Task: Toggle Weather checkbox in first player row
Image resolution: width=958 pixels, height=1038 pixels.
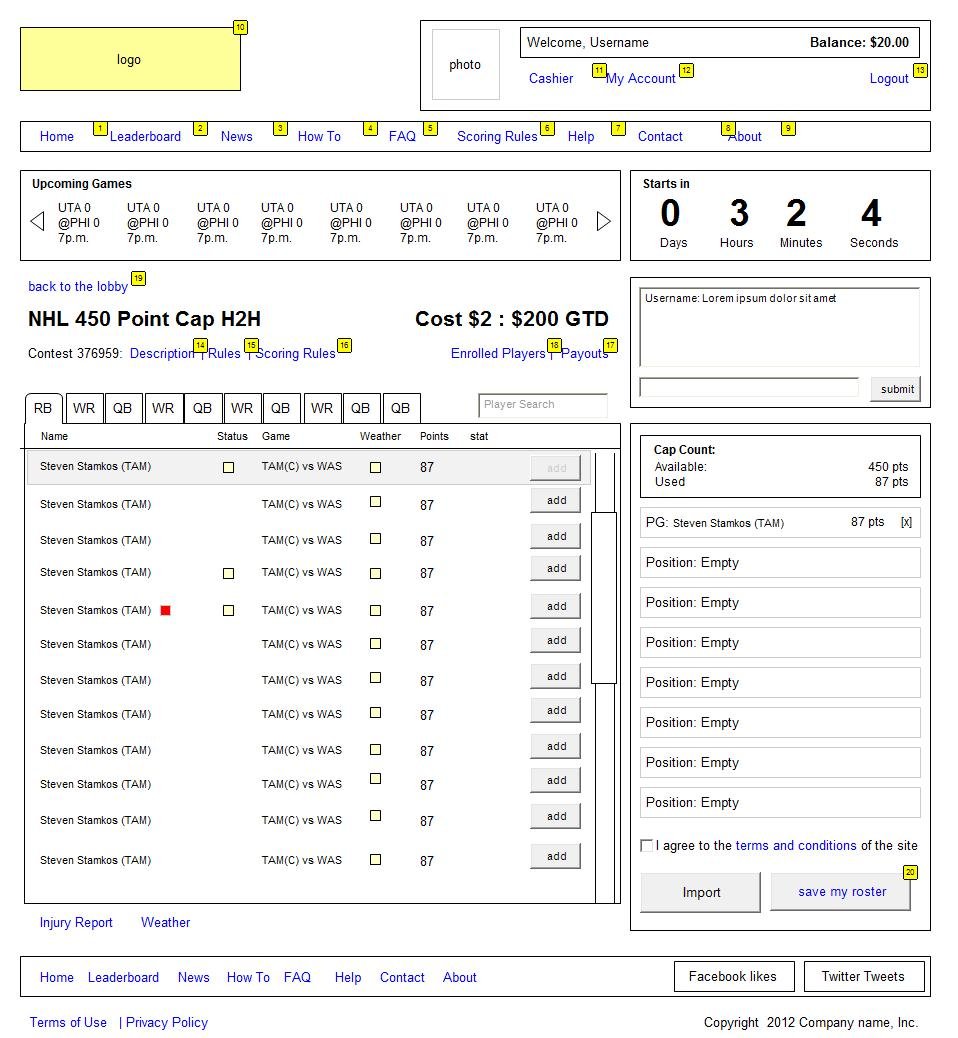Action: click(x=375, y=467)
